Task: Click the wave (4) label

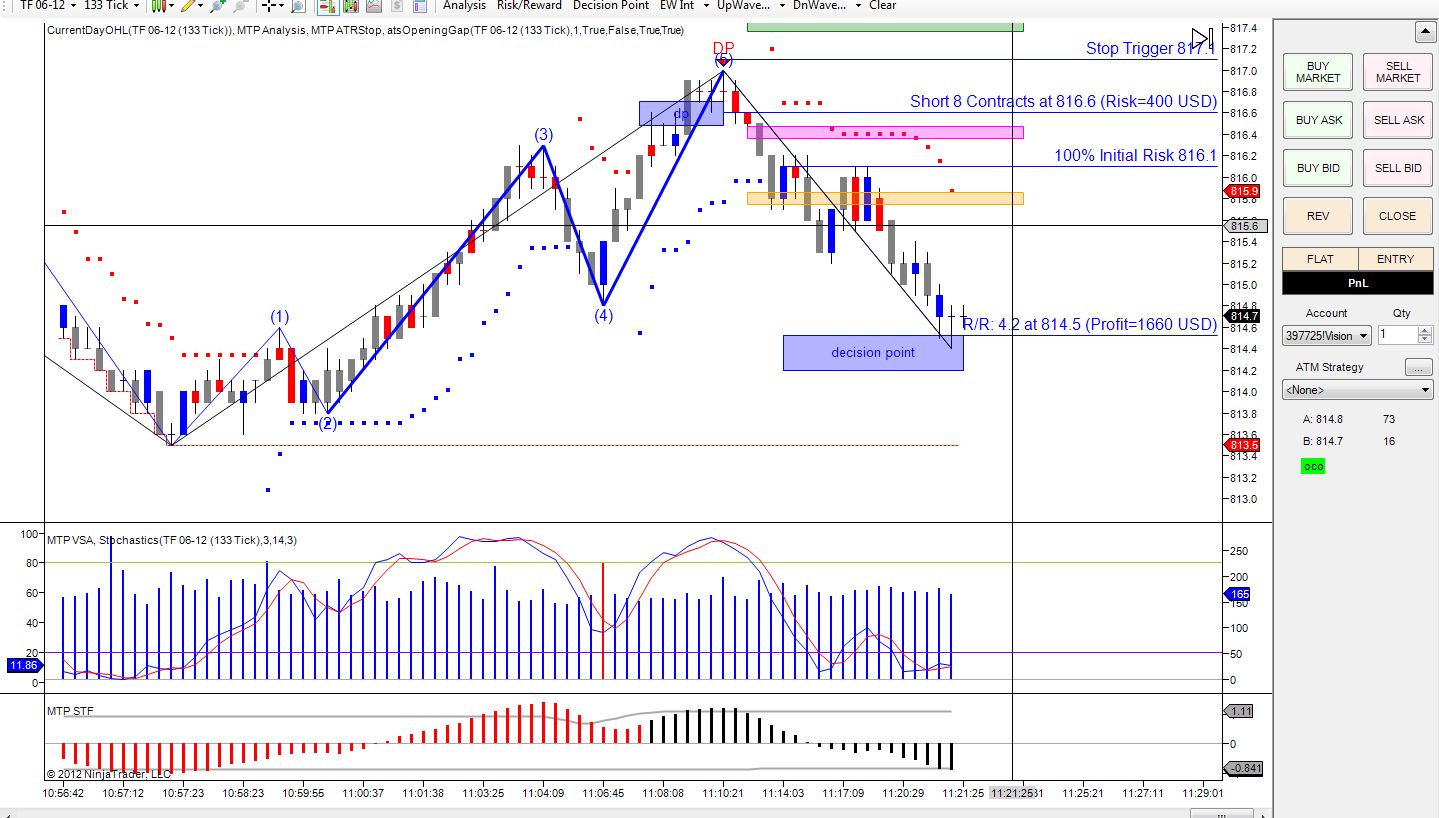Action: (603, 315)
